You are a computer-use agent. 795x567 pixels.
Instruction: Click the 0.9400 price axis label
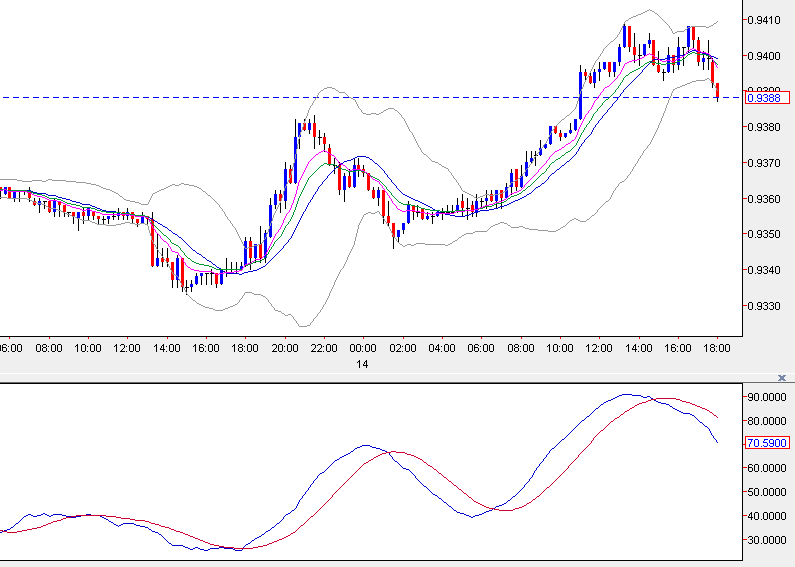click(x=764, y=56)
